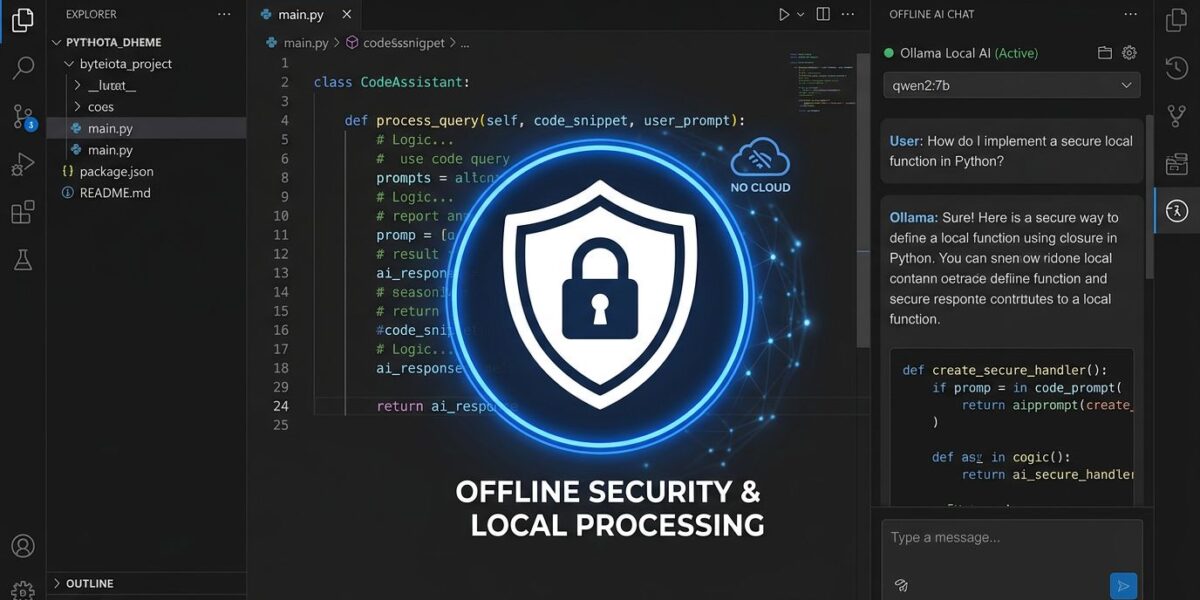Viewport: 1200px width, 600px height.
Task: Open the Search view in the activity bar
Action: [22, 68]
